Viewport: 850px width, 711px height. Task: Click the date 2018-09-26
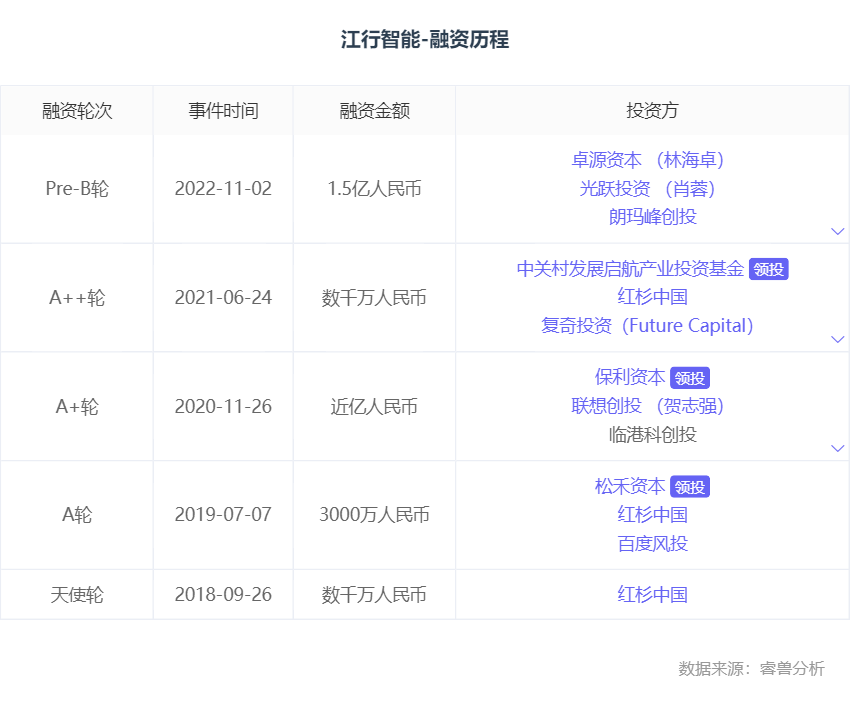223,594
